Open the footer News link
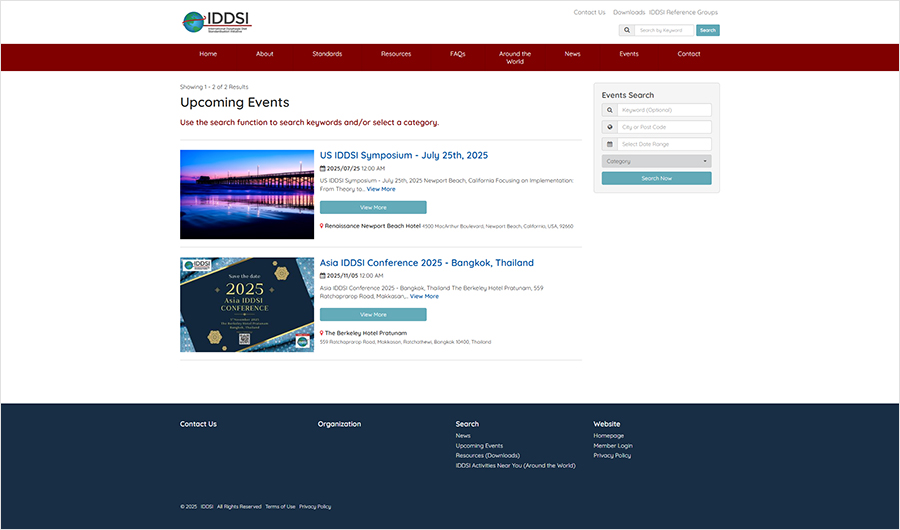The image size is (900, 530). tap(463, 436)
